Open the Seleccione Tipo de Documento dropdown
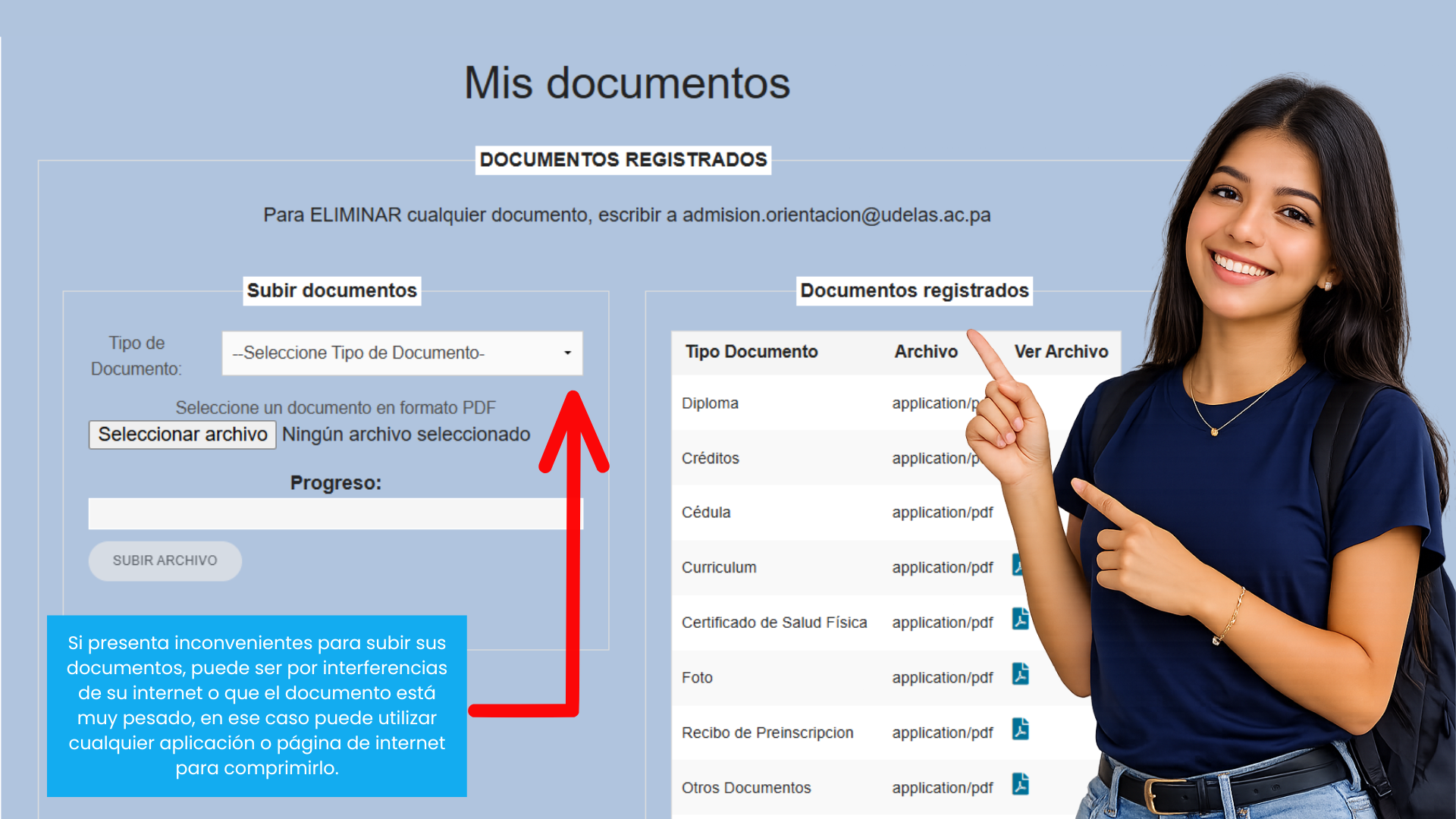Image resolution: width=1456 pixels, height=819 pixels. (402, 353)
